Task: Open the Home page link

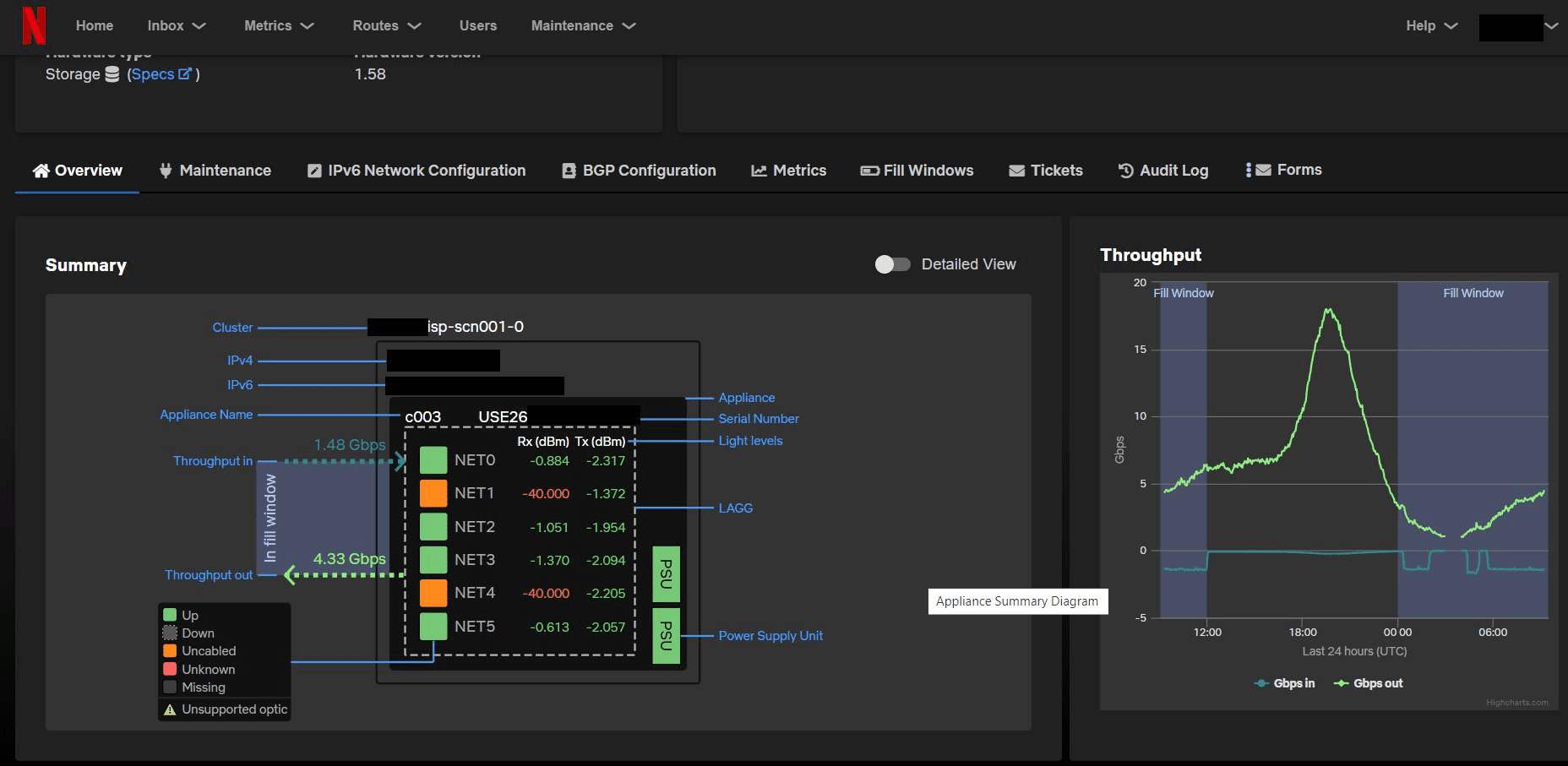Action: coord(95,26)
